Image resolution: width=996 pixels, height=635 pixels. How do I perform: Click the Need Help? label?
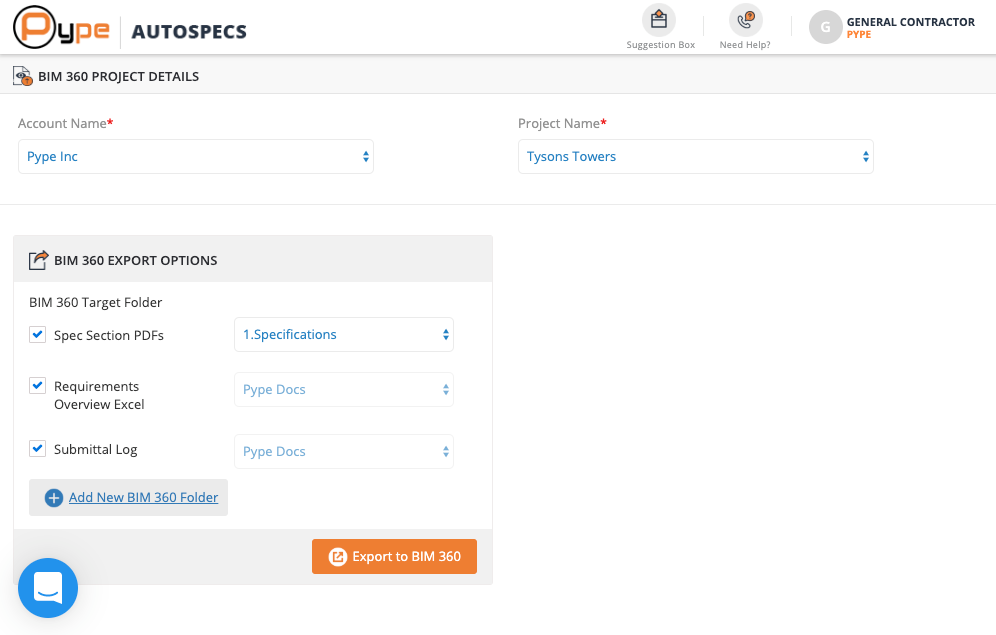tap(745, 45)
